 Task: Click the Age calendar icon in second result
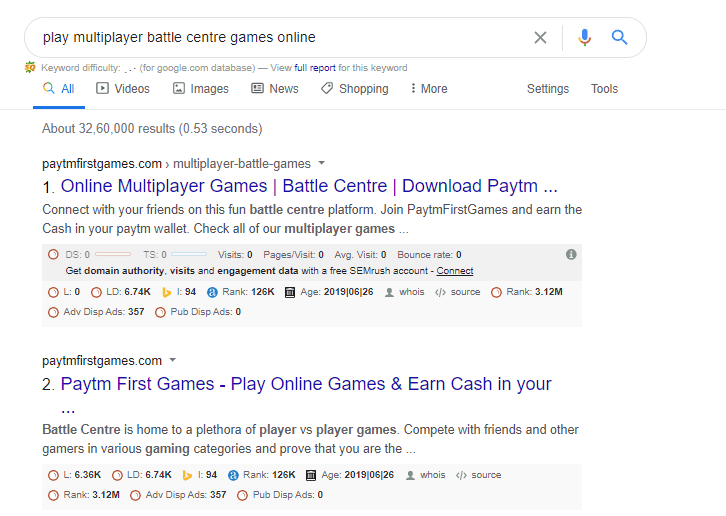pyautogui.click(x=311, y=475)
